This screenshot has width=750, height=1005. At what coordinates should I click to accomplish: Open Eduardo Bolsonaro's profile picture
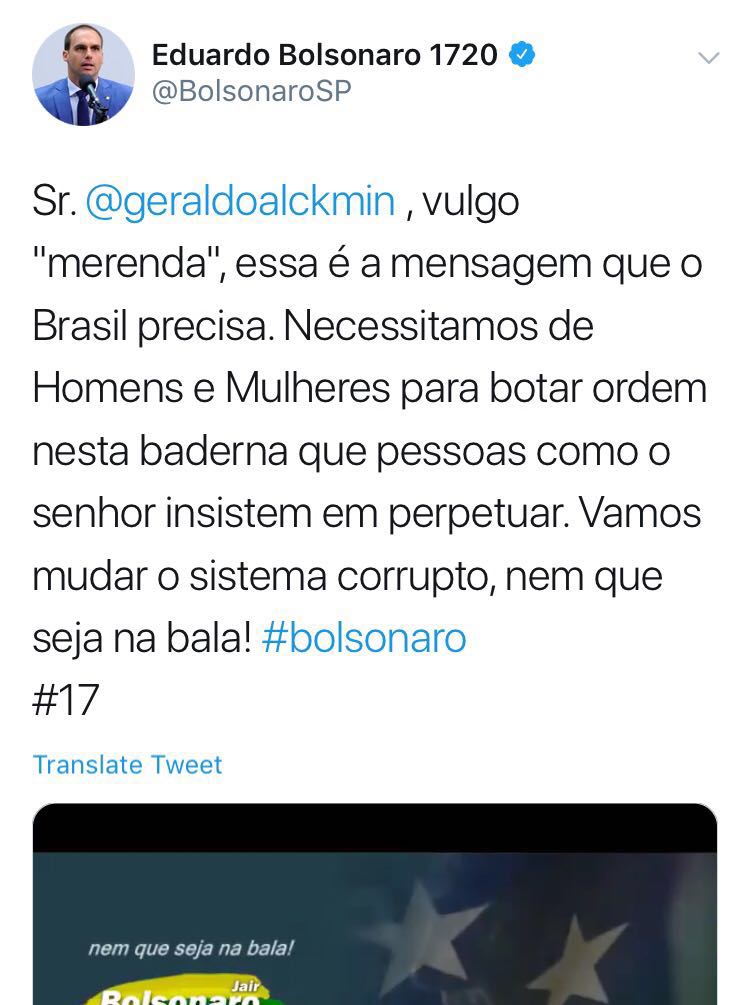point(83,75)
